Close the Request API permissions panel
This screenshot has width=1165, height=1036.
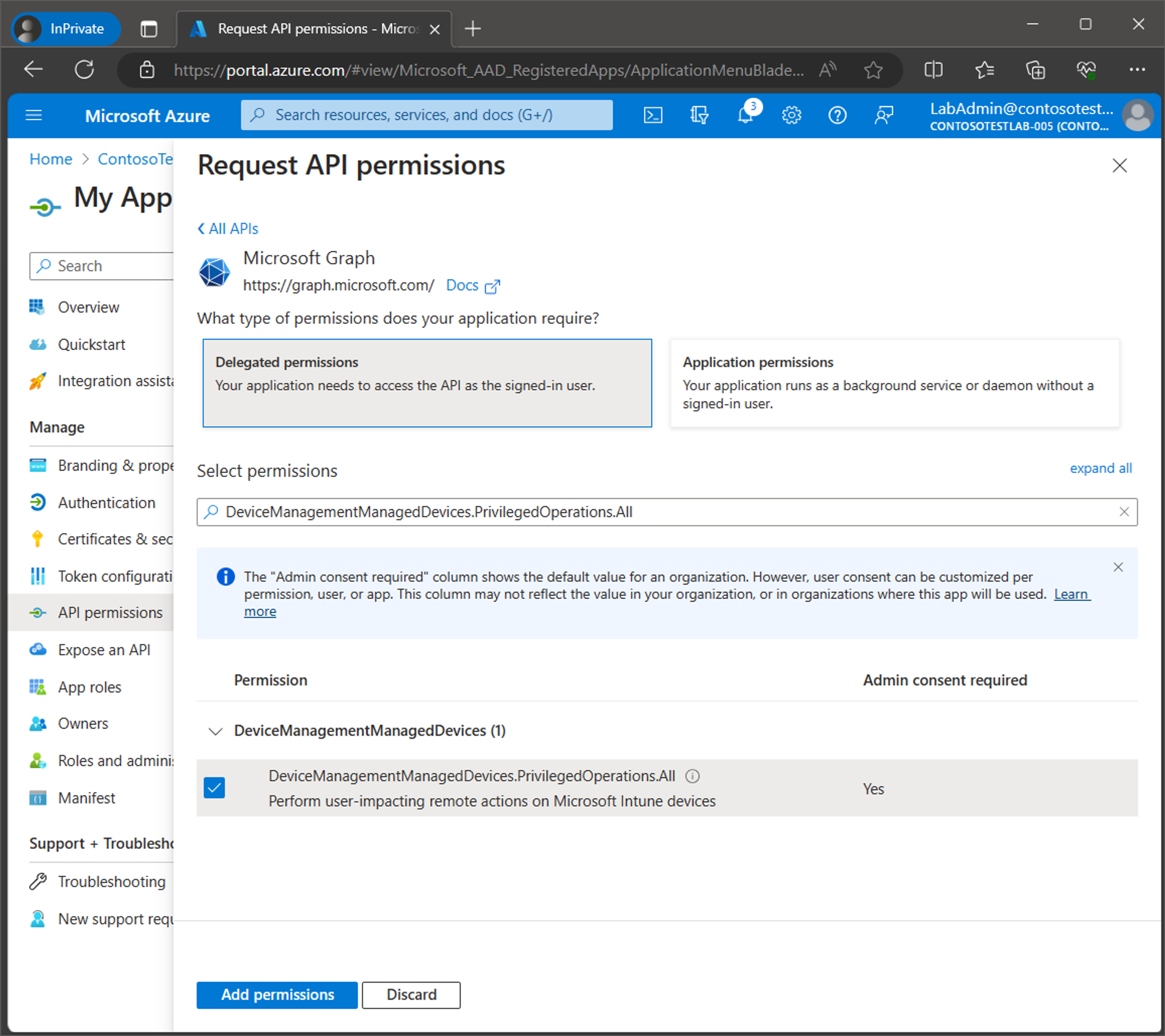(1119, 165)
